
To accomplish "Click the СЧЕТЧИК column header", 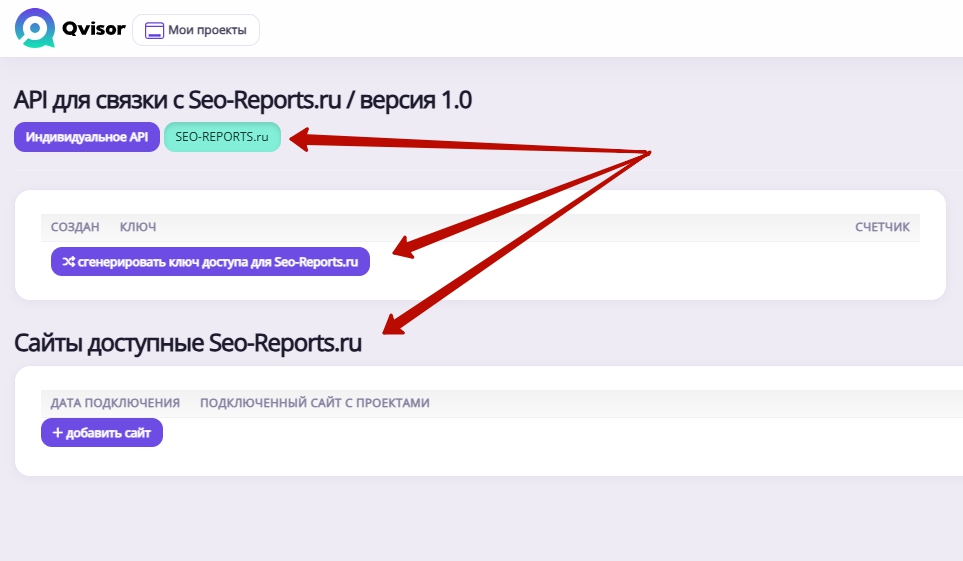I will coord(883,227).
